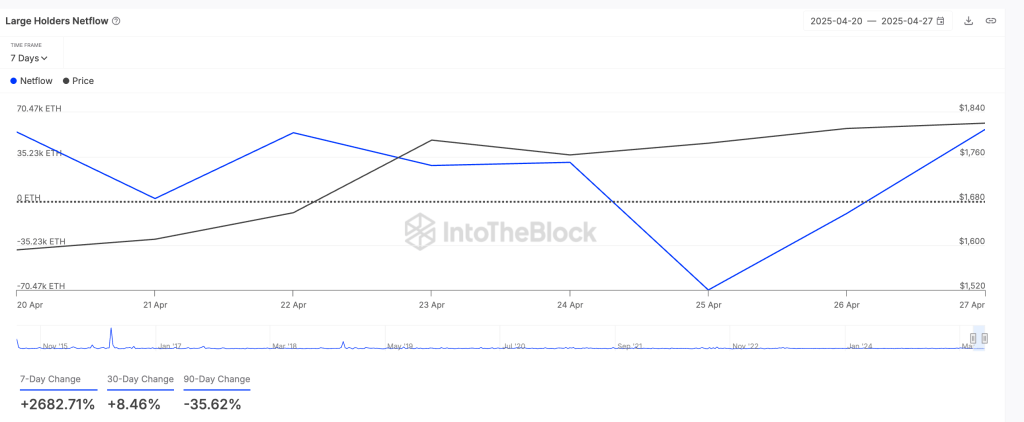The image size is (1024, 422).
Task: Expand the 7 Days time frame dropdown
Action: [29, 58]
